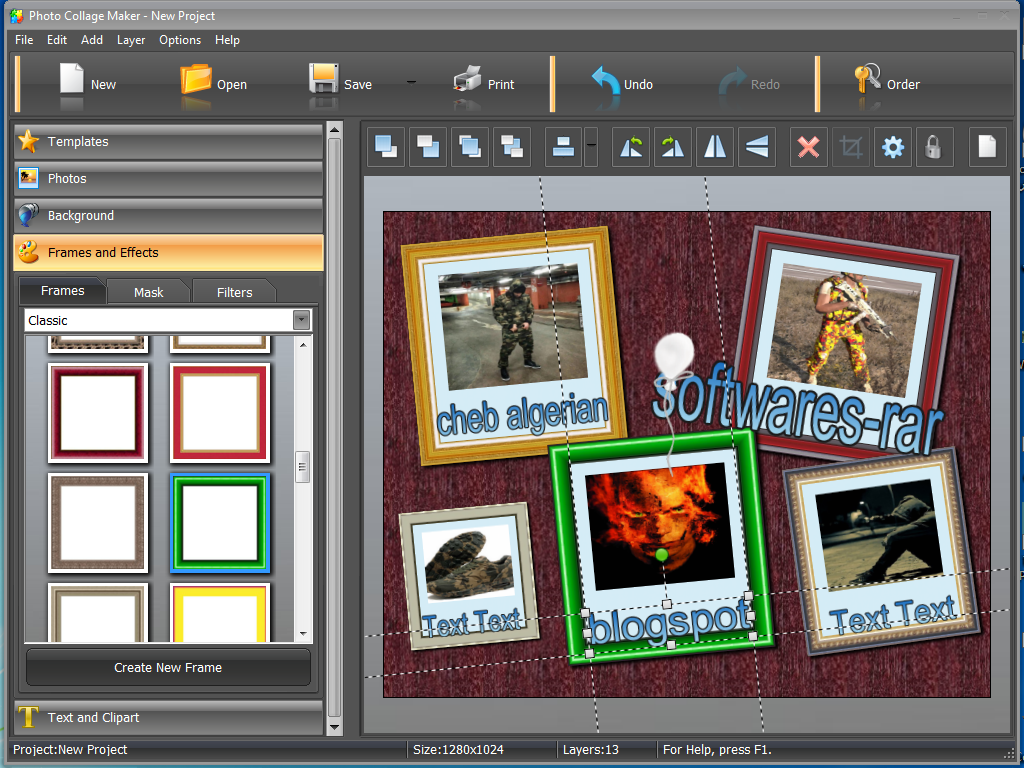Switch to the Filters tab
Image resolution: width=1024 pixels, height=768 pixels.
pyautogui.click(x=234, y=293)
